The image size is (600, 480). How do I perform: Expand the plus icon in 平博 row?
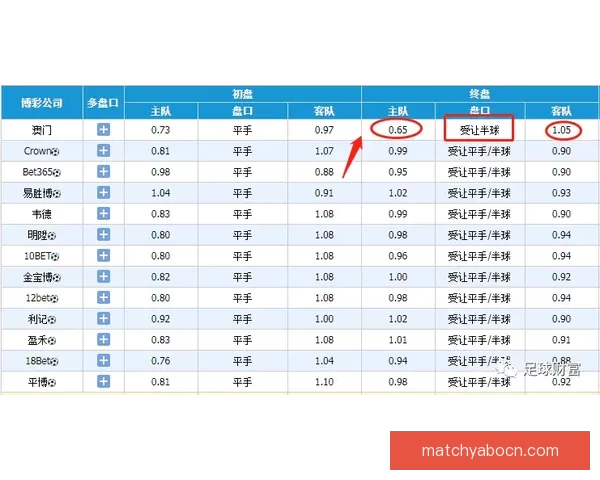pyautogui.click(x=103, y=381)
